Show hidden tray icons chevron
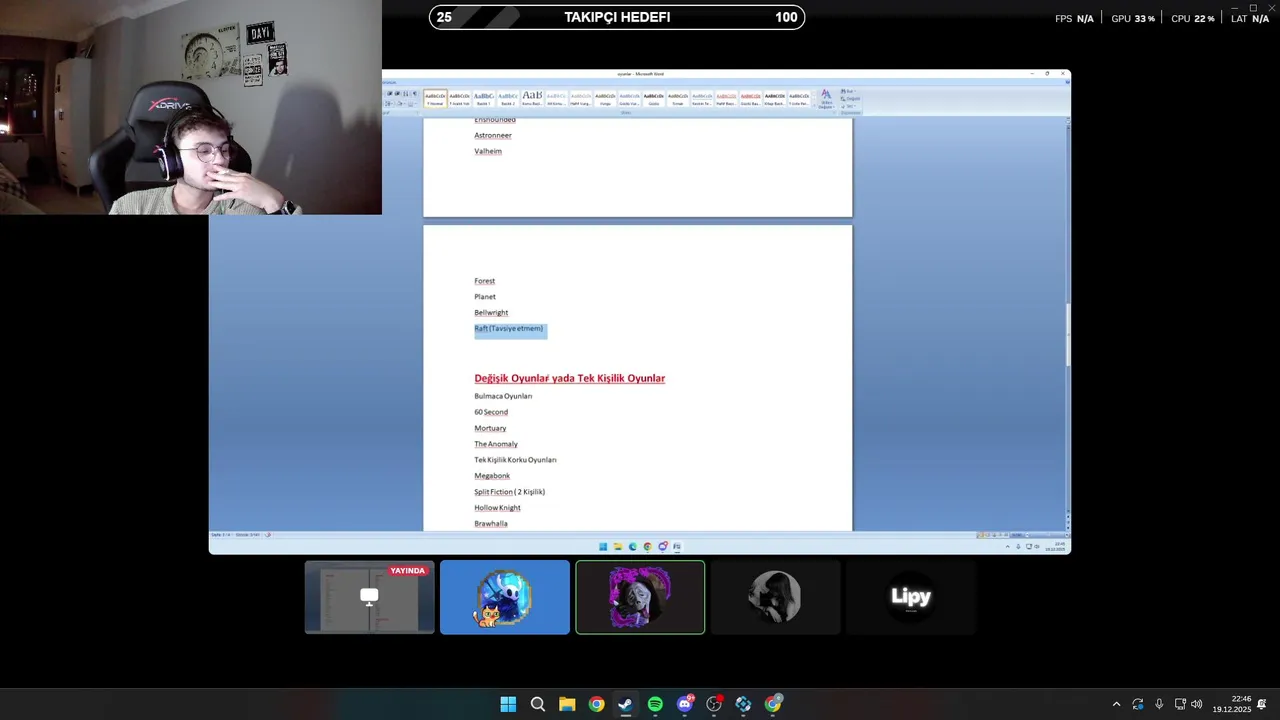 point(1116,704)
